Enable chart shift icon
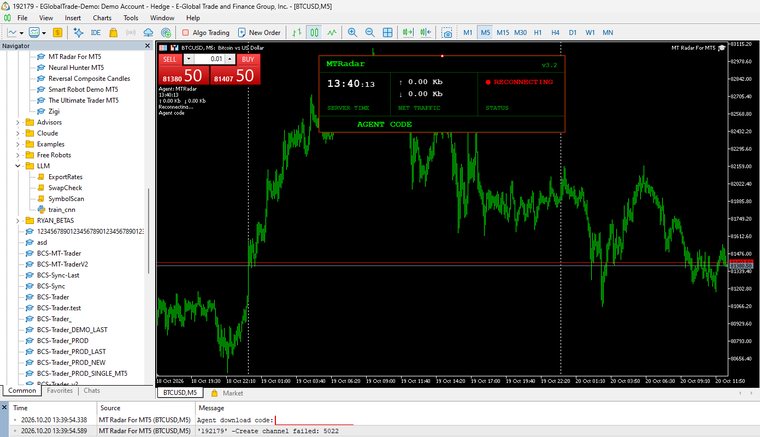The width and height of the screenshot is (760, 437). [x=426, y=32]
